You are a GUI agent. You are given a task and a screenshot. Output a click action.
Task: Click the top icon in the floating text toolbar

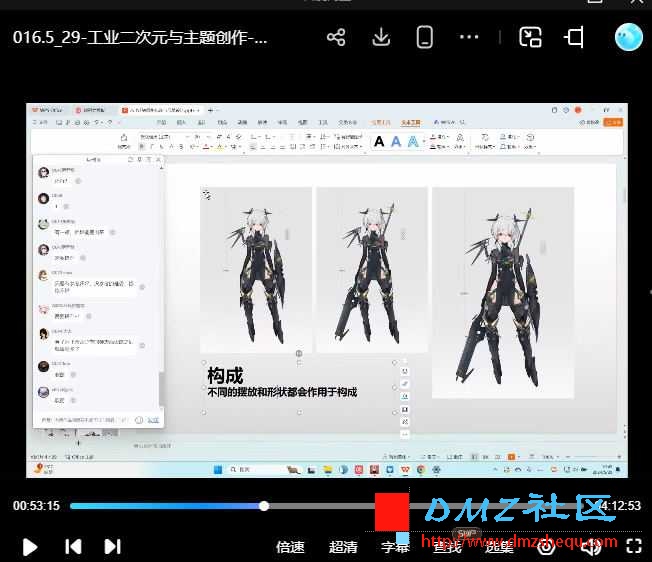pyautogui.click(x=405, y=371)
